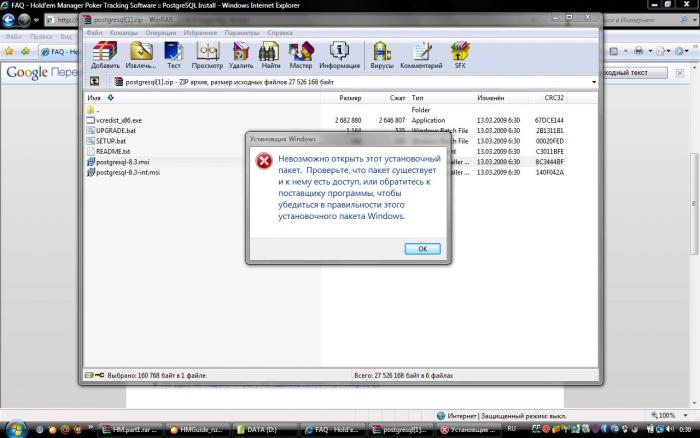Click the IE address bar URL field
This screenshot has height=438, width=700.
click(x=62, y=20)
